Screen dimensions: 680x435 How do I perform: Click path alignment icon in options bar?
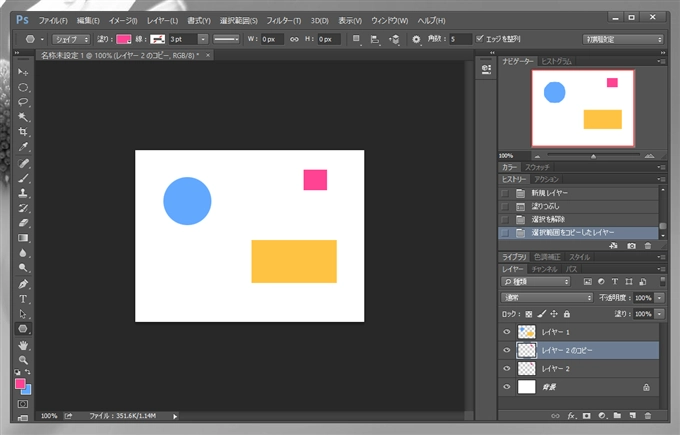[x=375, y=39]
